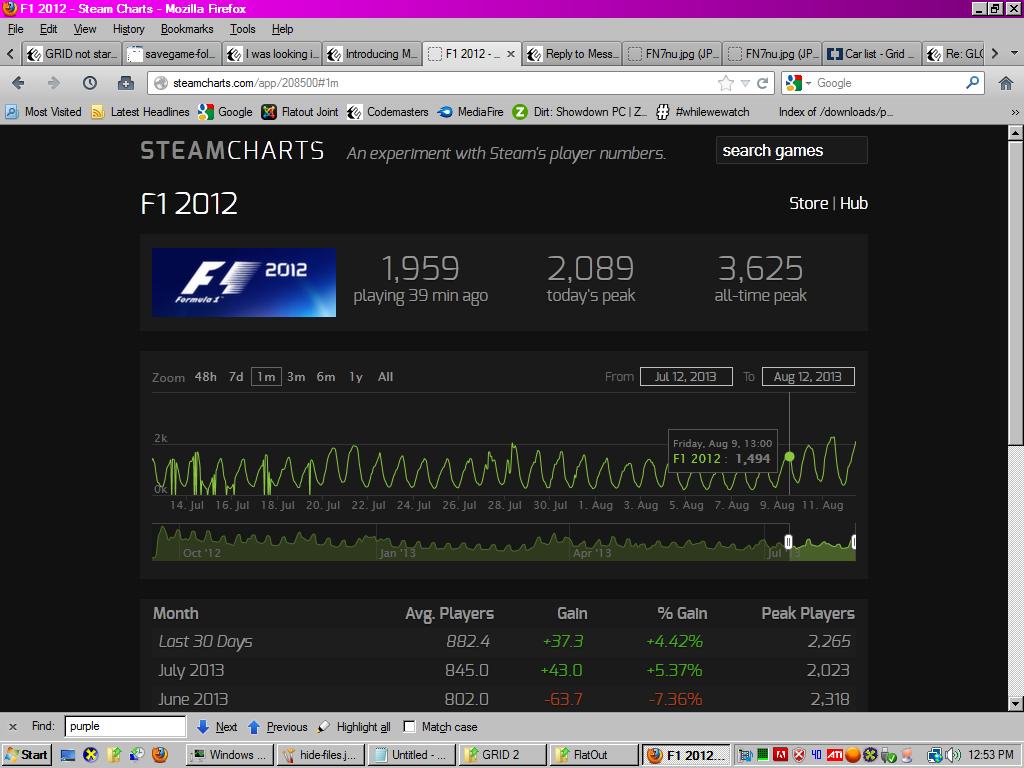Switch to GRID 2 taskbar window
The width and height of the screenshot is (1024, 768).
[501, 755]
